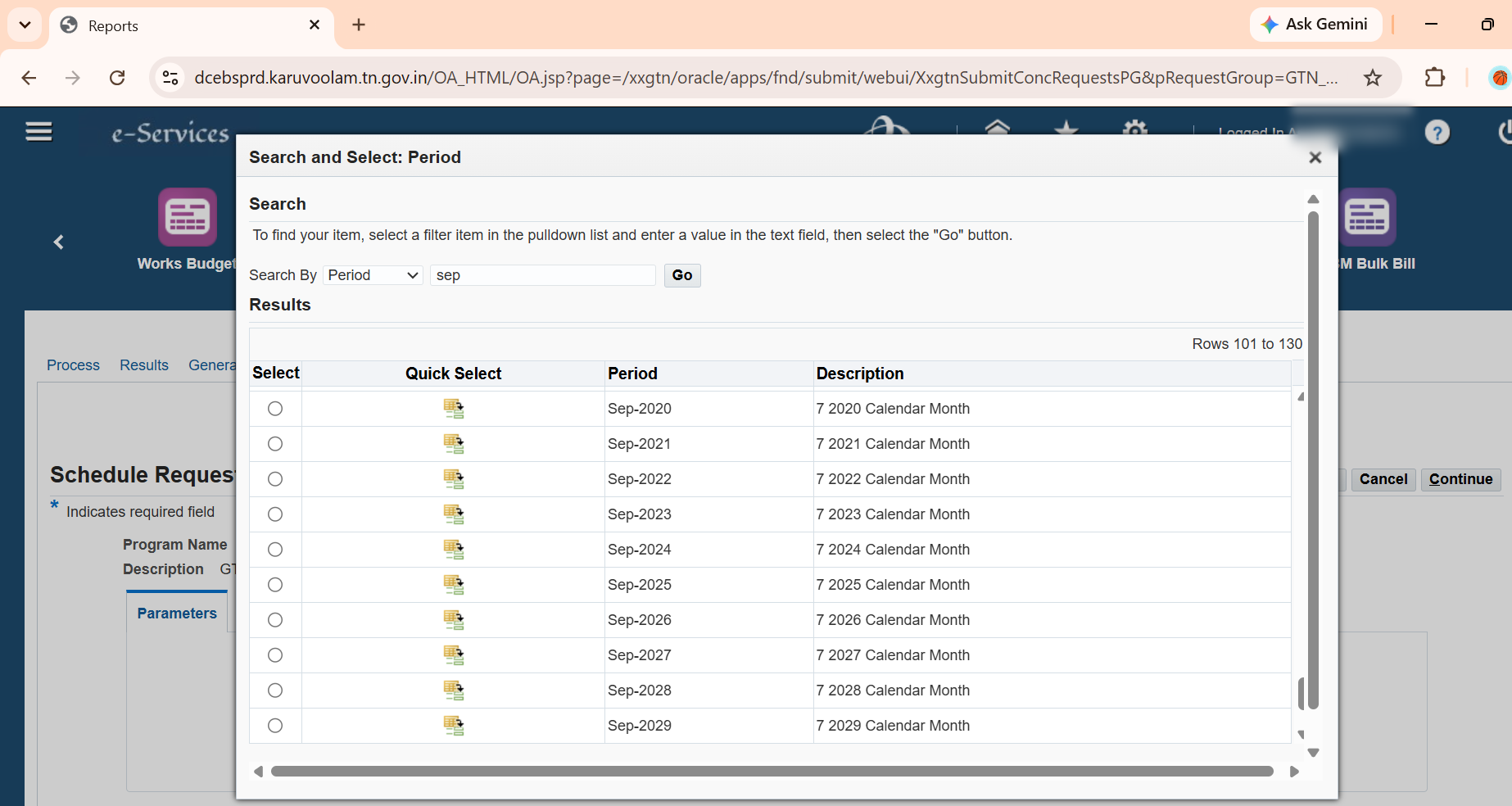1512x806 pixels.
Task: Close the Search and Select Period dialog
Action: tap(1315, 157)
